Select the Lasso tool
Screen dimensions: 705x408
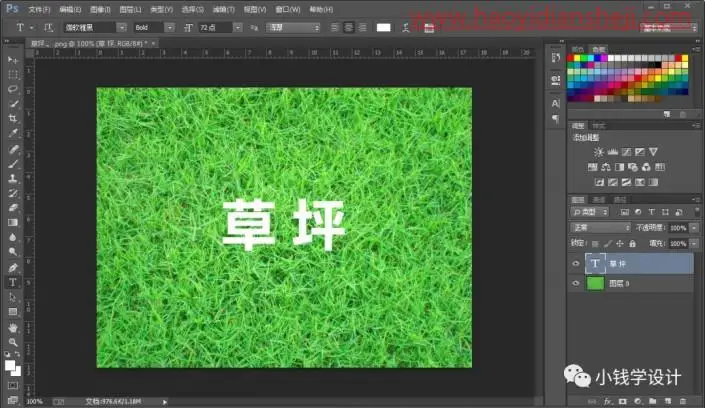tap(13, 89)
